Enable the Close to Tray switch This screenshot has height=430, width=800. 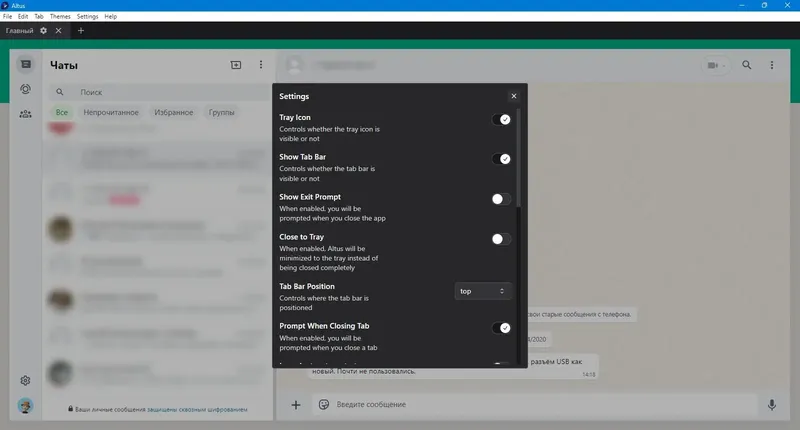pos(501,239)
